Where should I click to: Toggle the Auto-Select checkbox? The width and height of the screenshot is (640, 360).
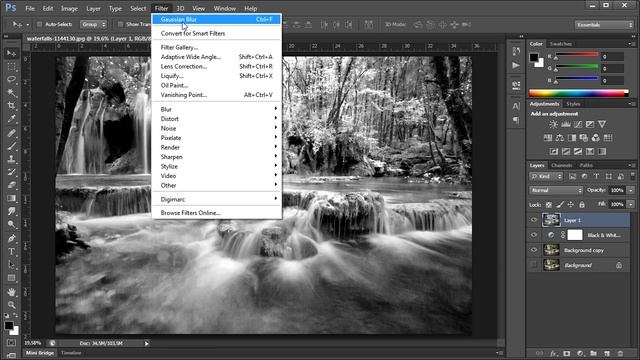coord(40,24)
